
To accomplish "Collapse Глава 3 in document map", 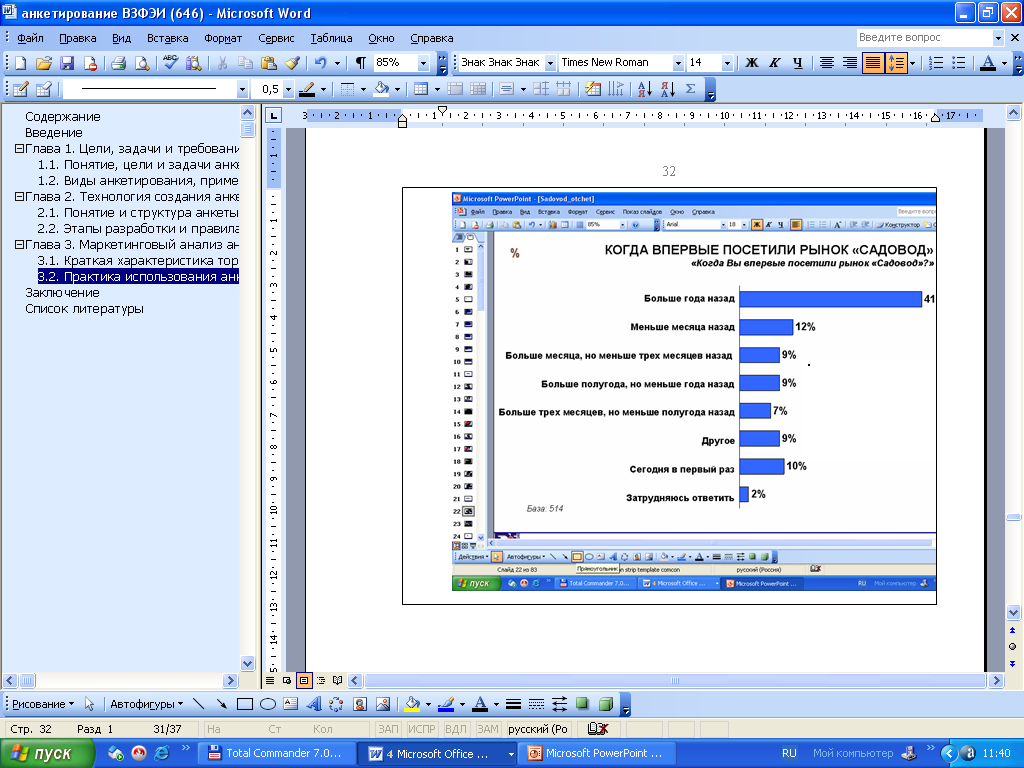I will coord(19,245).
